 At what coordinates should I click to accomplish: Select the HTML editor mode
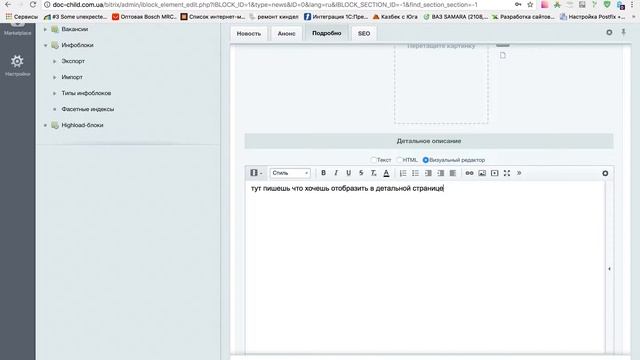point(407,160)
